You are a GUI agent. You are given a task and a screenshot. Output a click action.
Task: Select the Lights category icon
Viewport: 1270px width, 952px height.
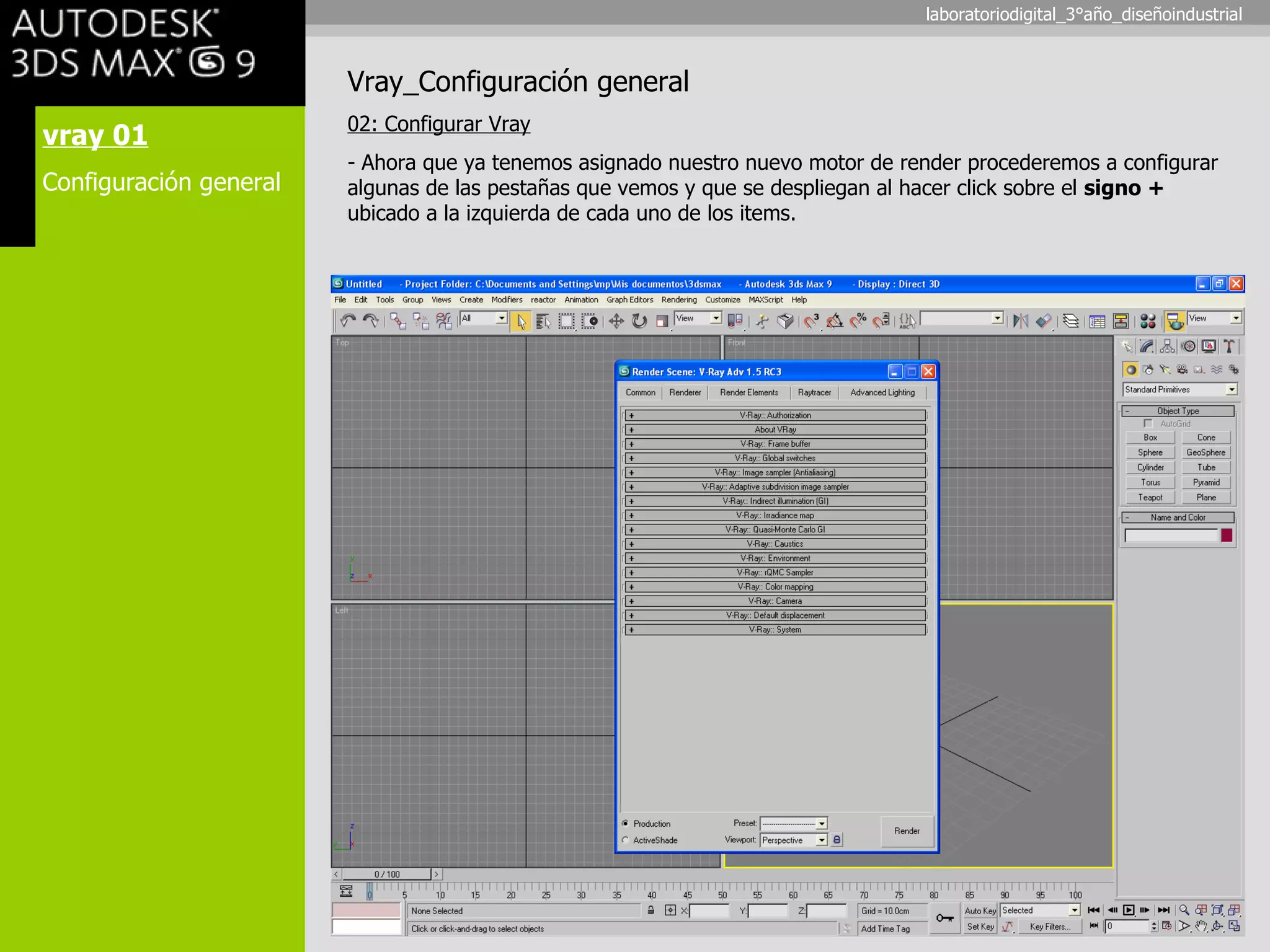[1165, 369]
